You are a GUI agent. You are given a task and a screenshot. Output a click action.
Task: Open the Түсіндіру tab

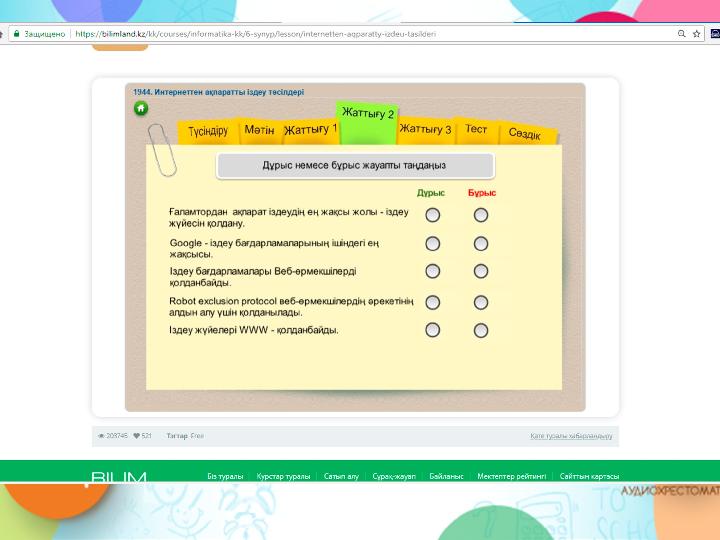point(208,131)
